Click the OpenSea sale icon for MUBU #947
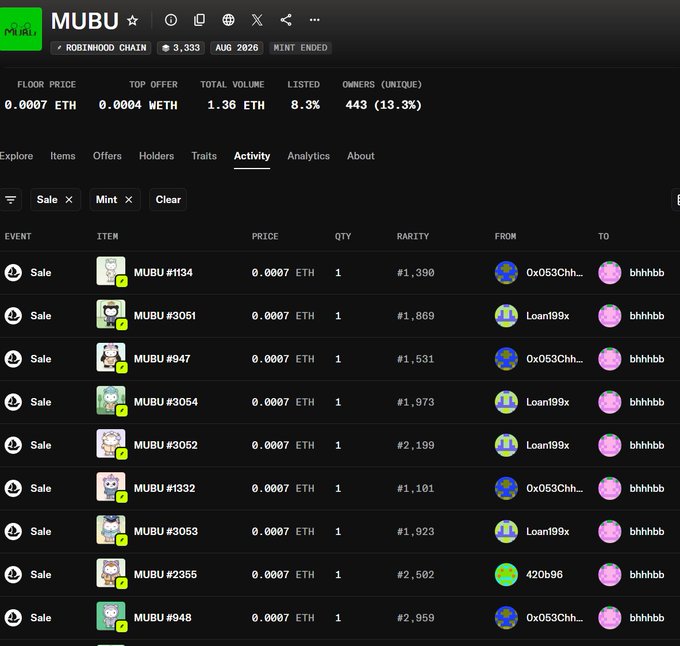The image size is (680, 646). tap(13, 359)
